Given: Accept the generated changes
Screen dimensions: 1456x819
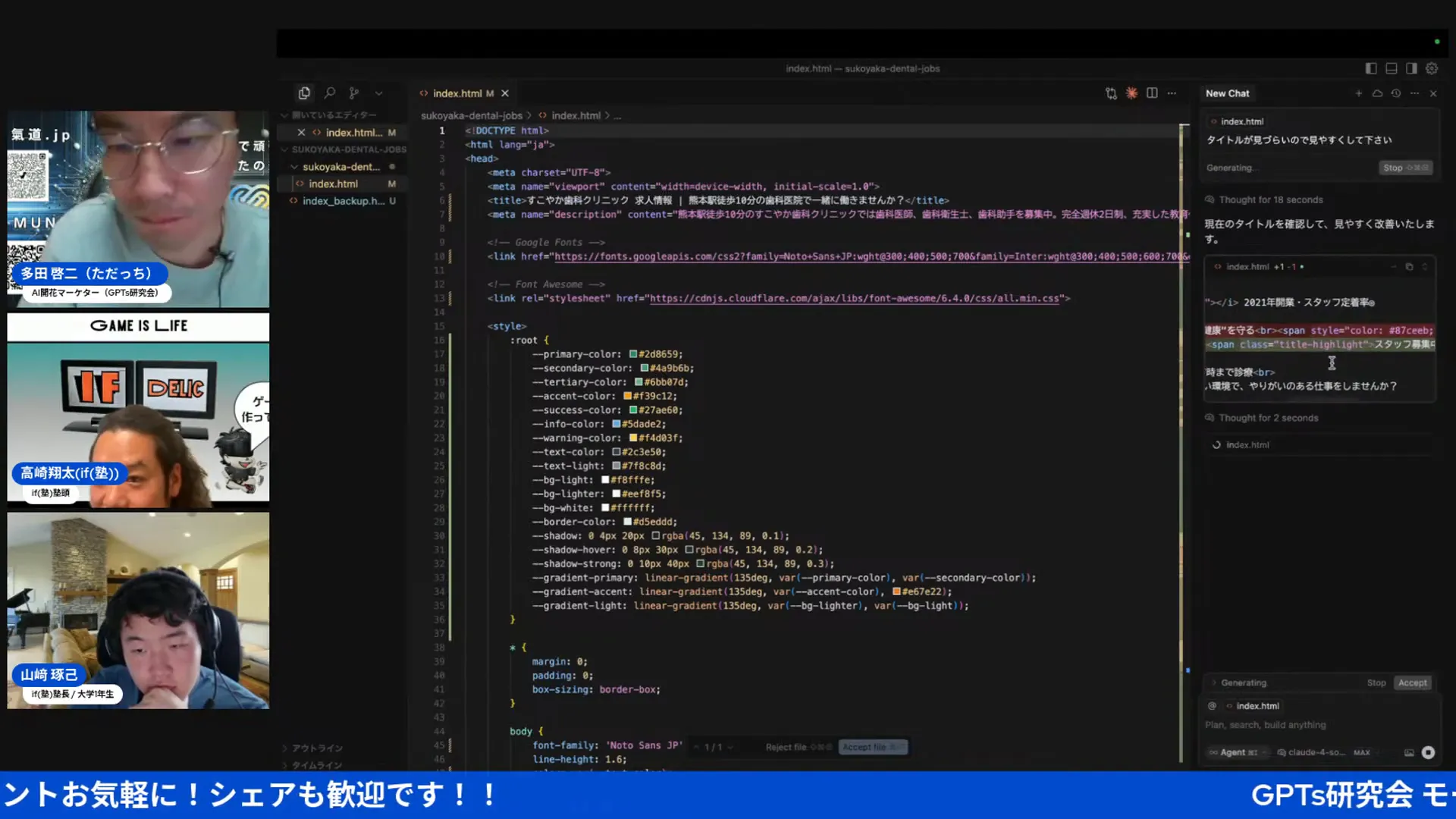Looking at the screenshot, I should [x=1412, y=682].
